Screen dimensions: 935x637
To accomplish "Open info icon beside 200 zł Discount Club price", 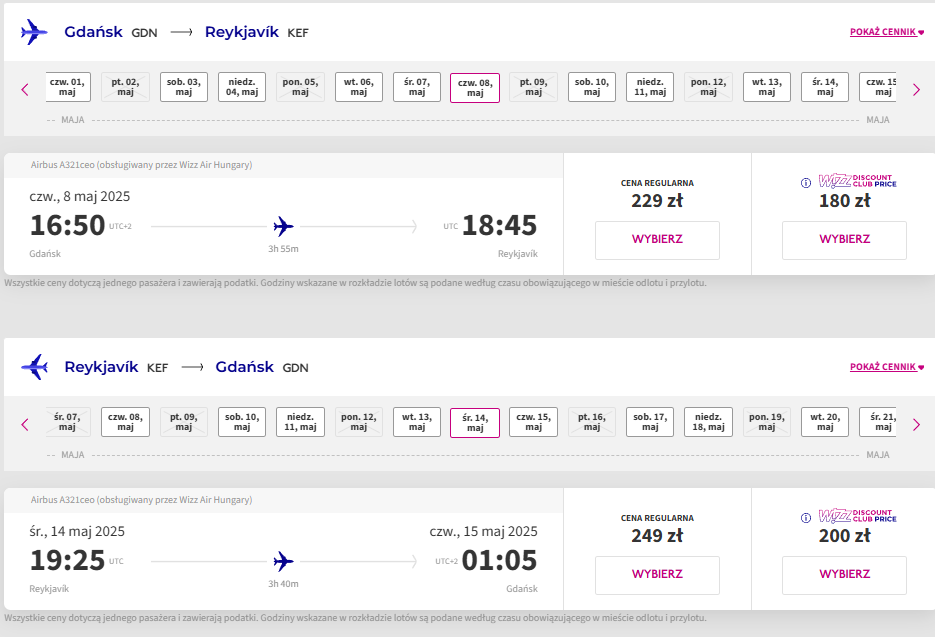I will click(x=806, y=518).
